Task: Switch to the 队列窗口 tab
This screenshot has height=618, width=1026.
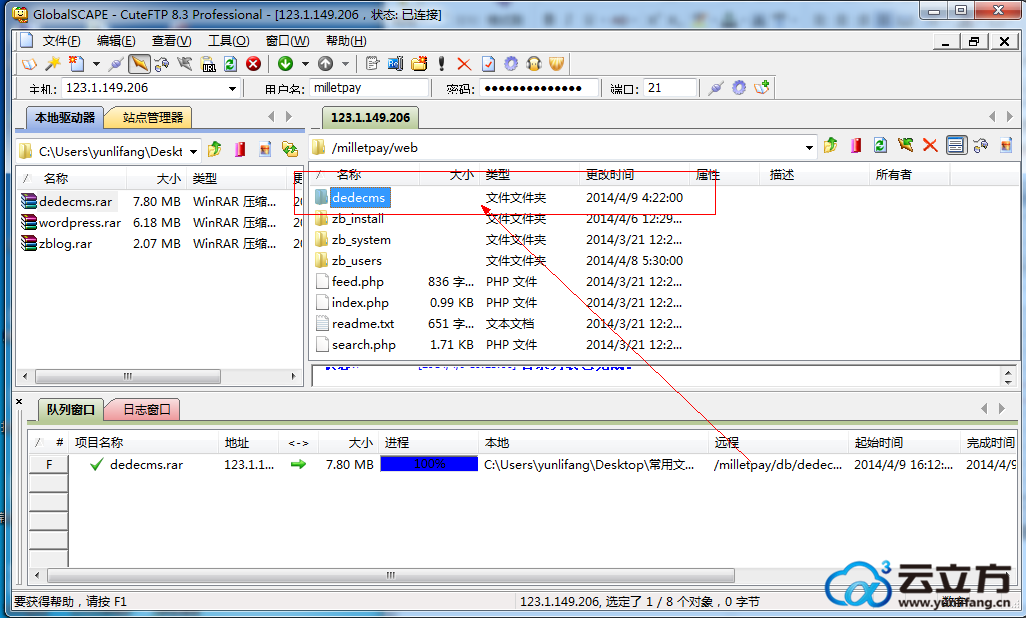Action: point(70,410)
